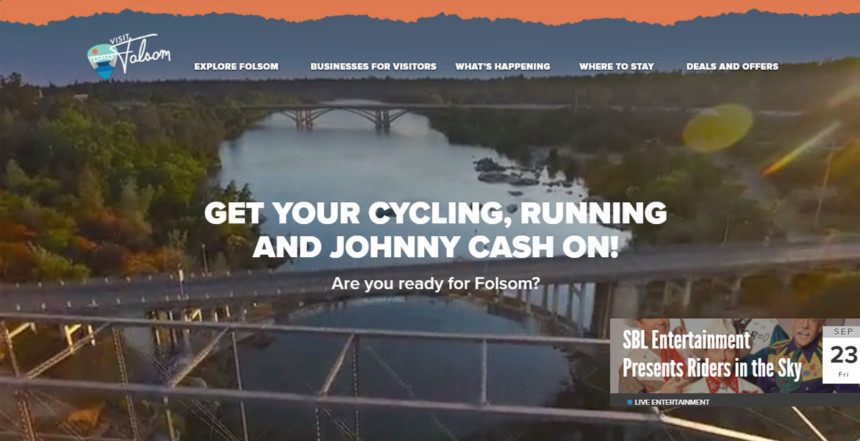Click the 'Are you ready for Folsom?' tagline
Image resolution: width=860 pixels, height=441 pixels.
pos(435,284)
